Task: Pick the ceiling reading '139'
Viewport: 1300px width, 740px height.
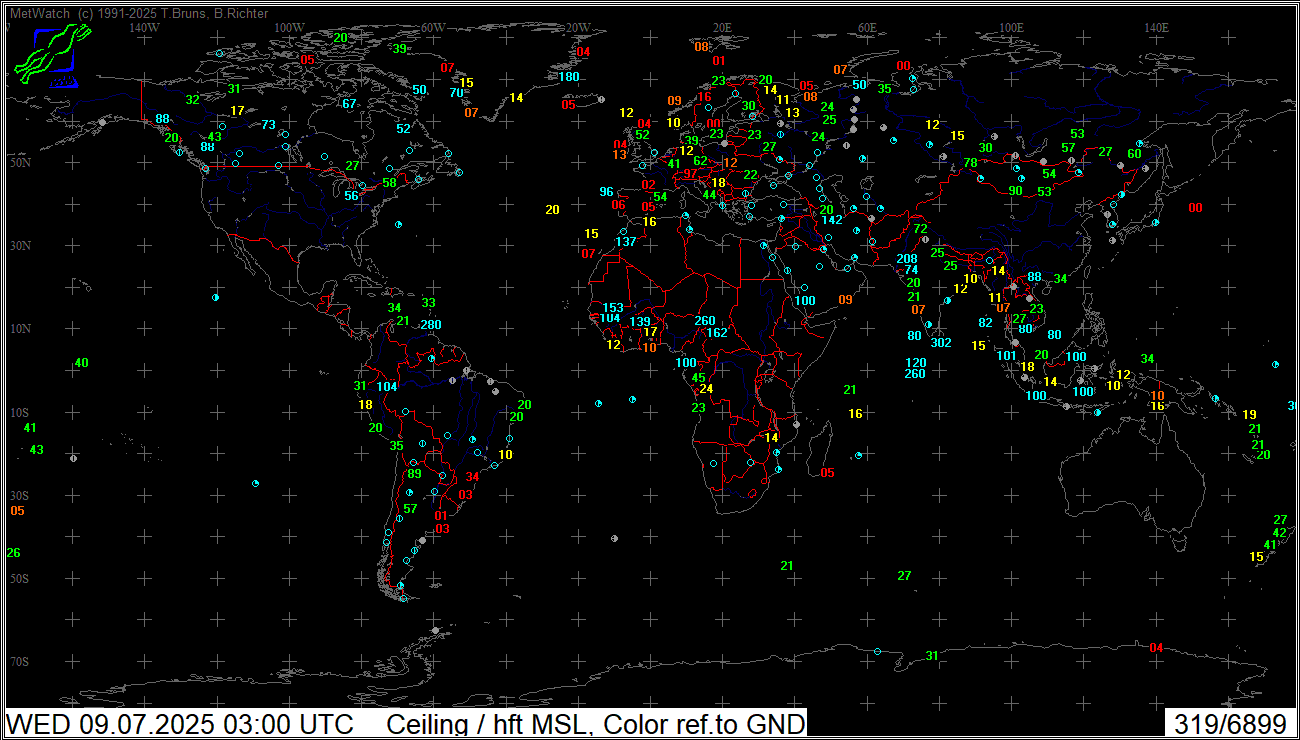Action: (x=640, y=322)
